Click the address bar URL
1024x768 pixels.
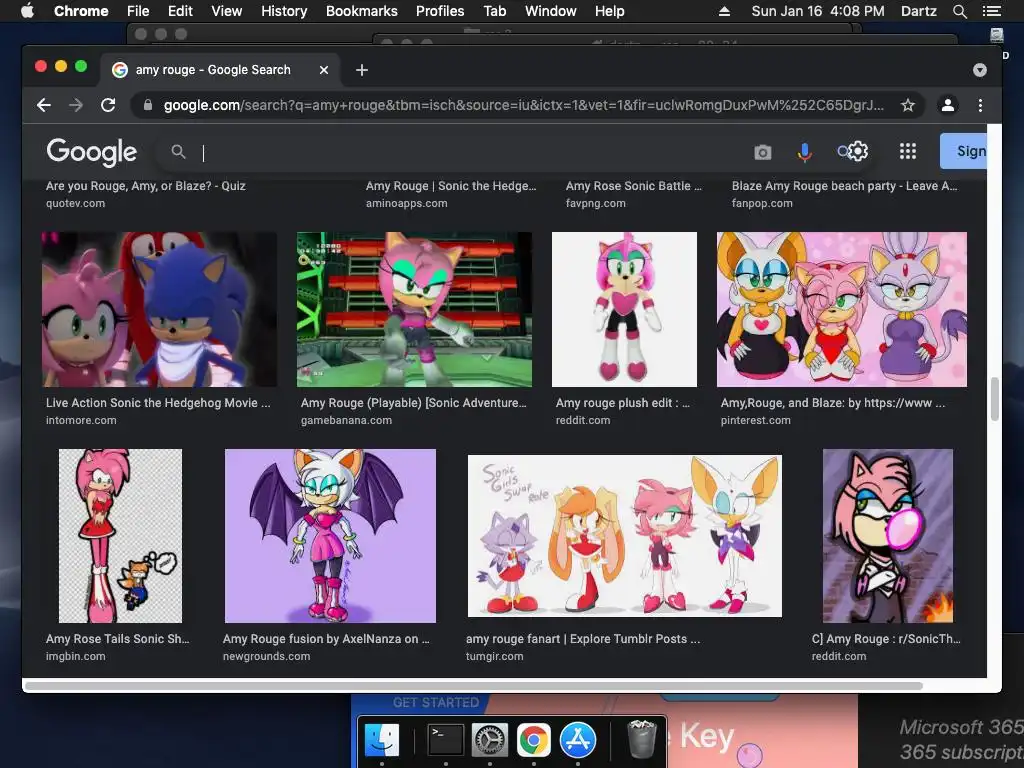523,105
